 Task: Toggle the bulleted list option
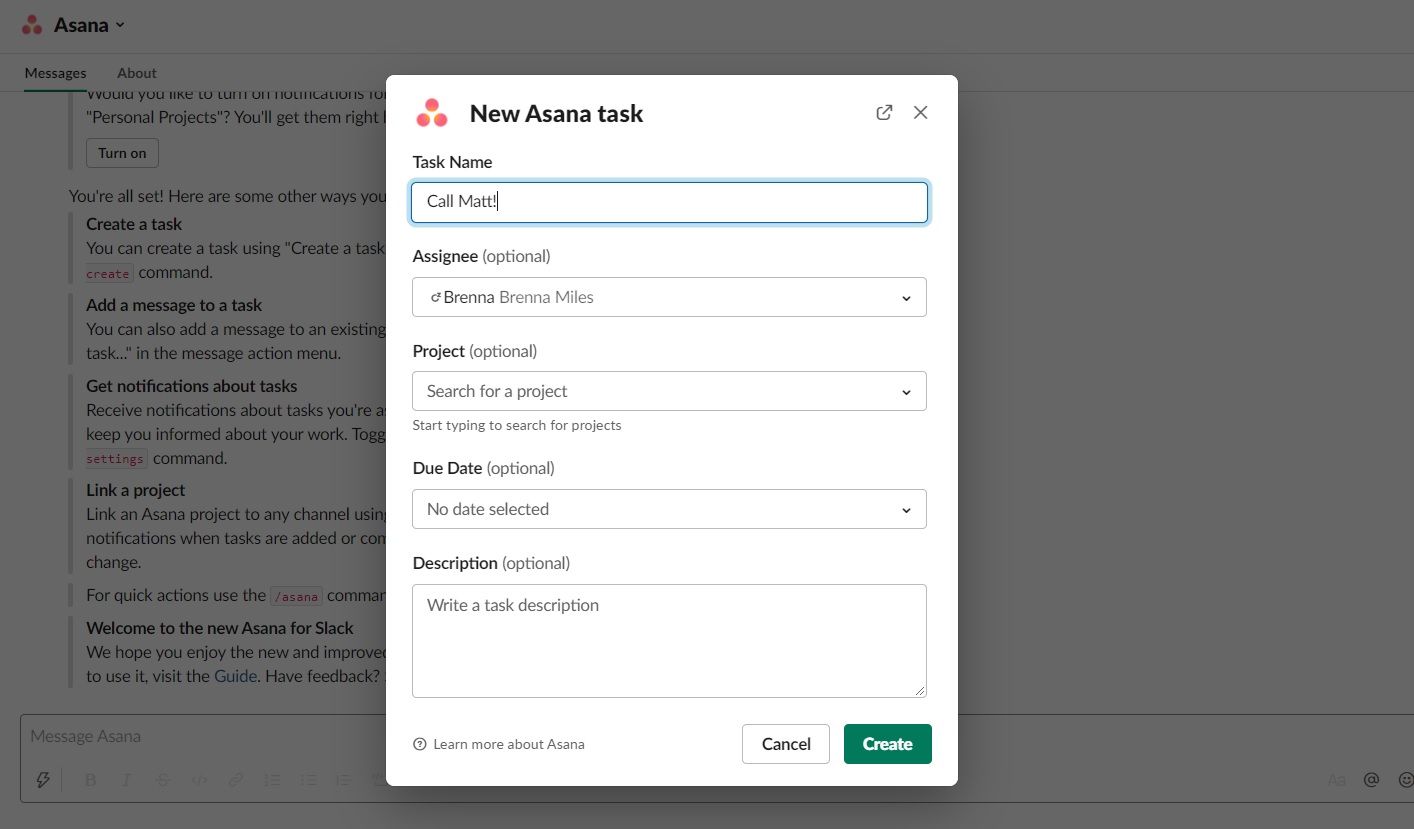click(x=308, y=779)
